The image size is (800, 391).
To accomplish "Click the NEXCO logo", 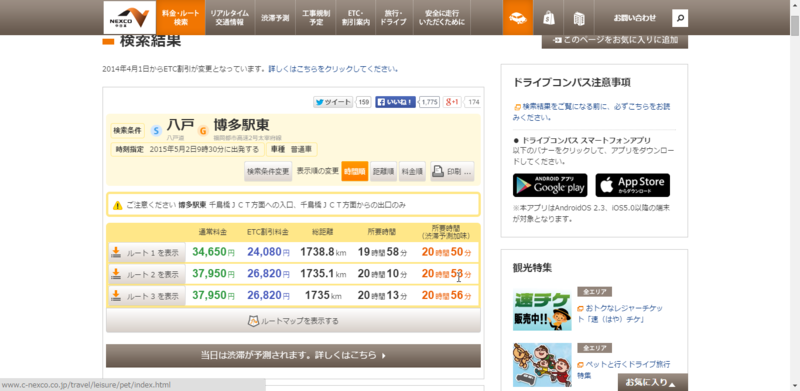I will click(x=130, y=17).
